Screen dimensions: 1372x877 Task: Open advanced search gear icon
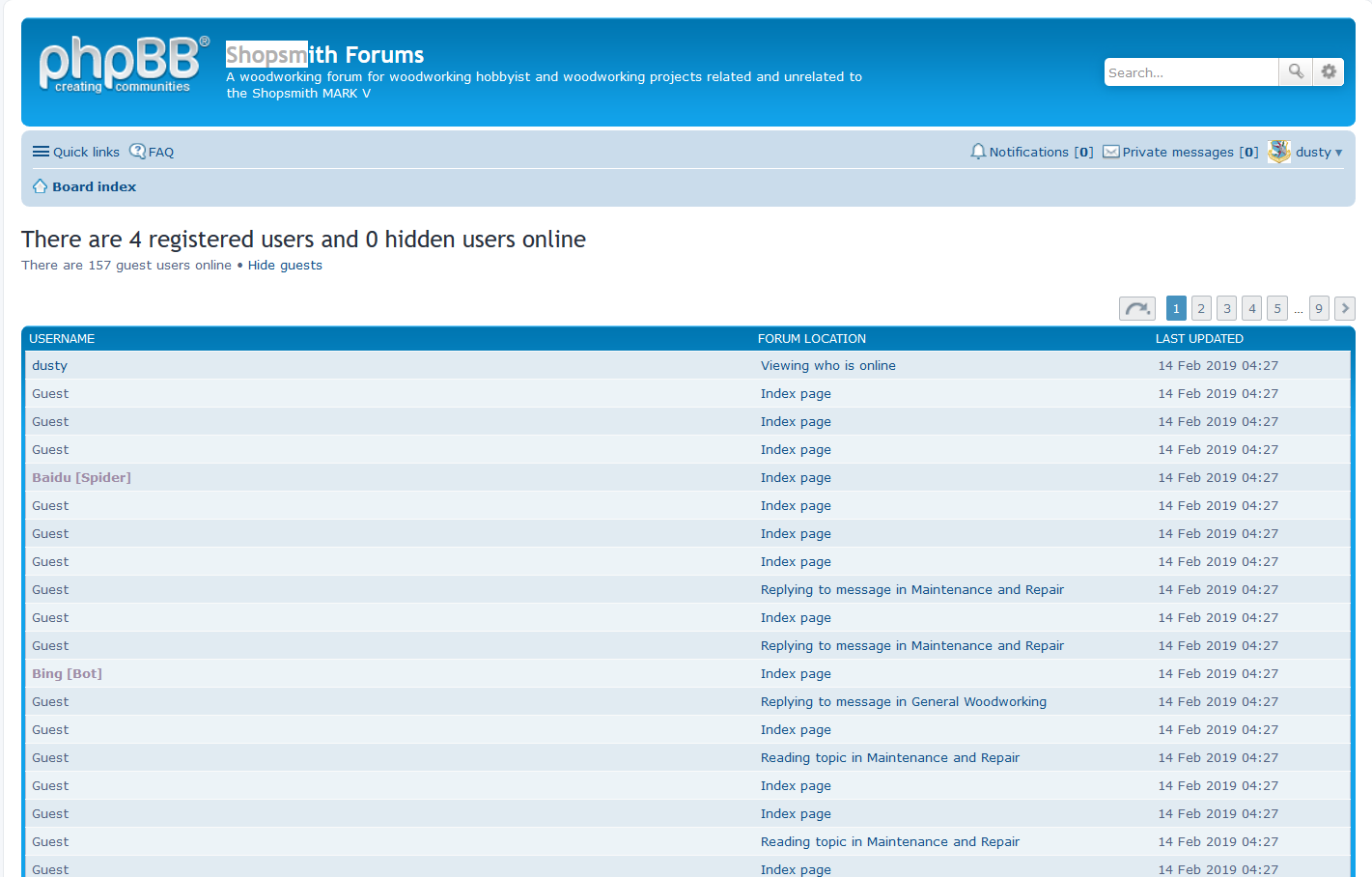[1329, 71]
